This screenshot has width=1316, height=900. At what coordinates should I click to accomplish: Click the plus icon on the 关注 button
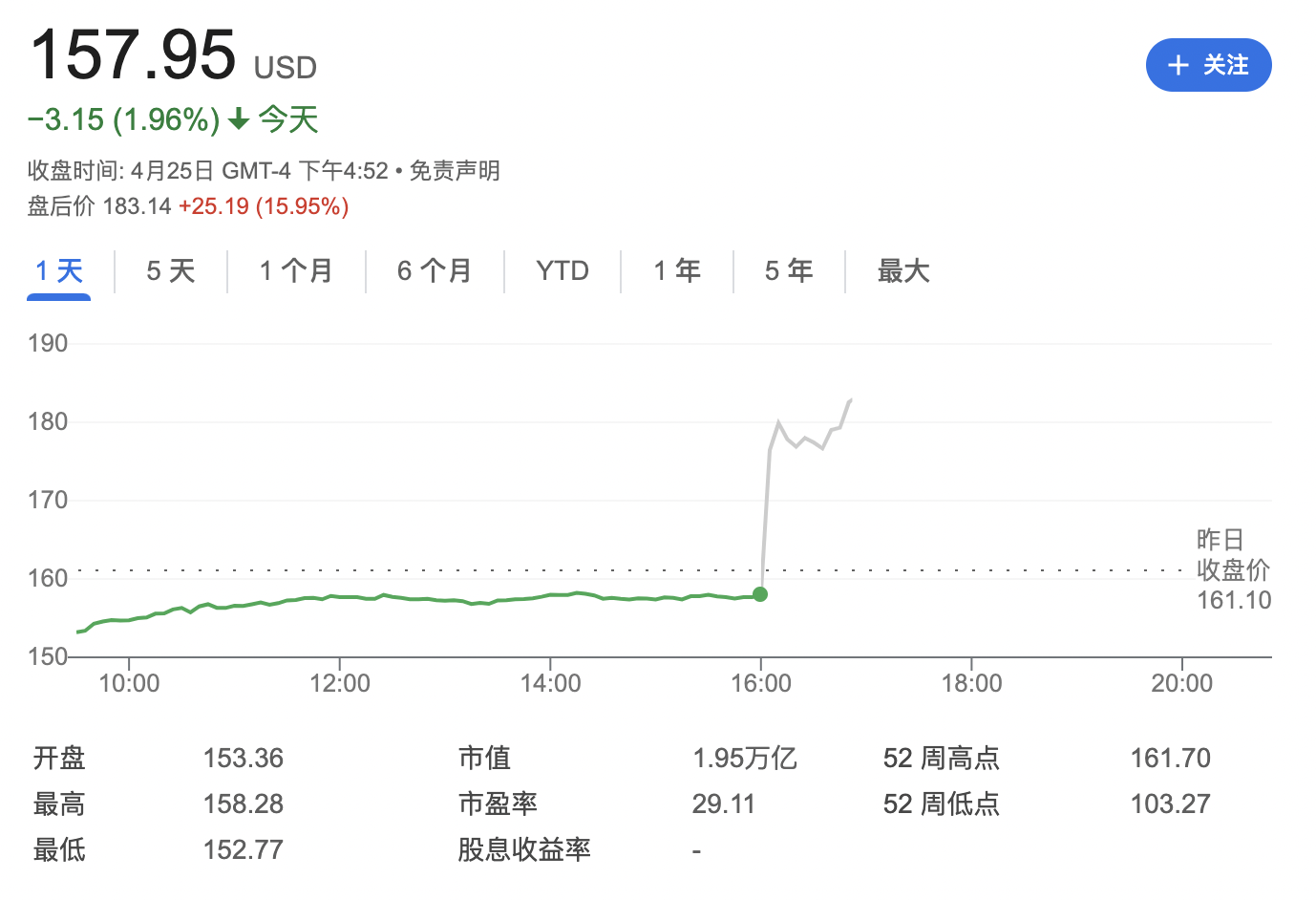pyautogui.click(x=1178, y=65)
